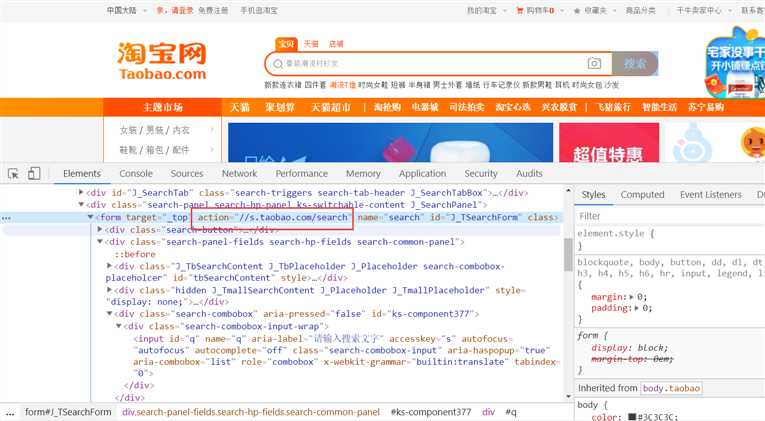
Task: Open the 千牛卖家中心 dropdown
Action: tap(704, 10)
